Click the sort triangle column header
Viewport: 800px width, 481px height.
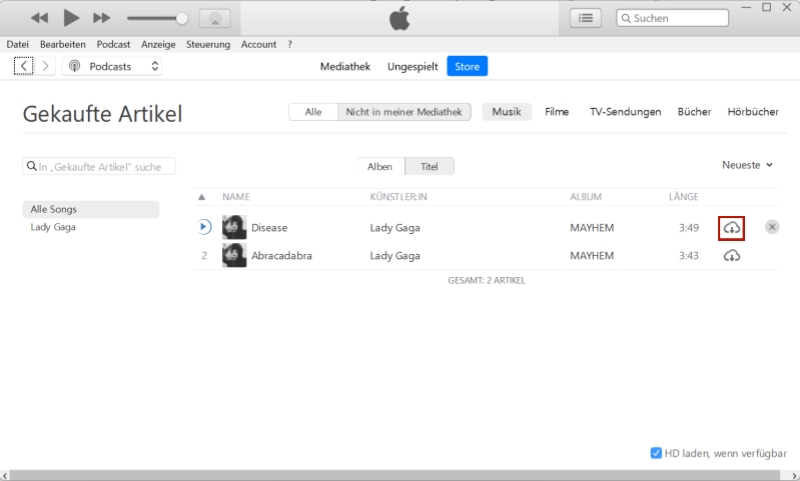[202, 197]
